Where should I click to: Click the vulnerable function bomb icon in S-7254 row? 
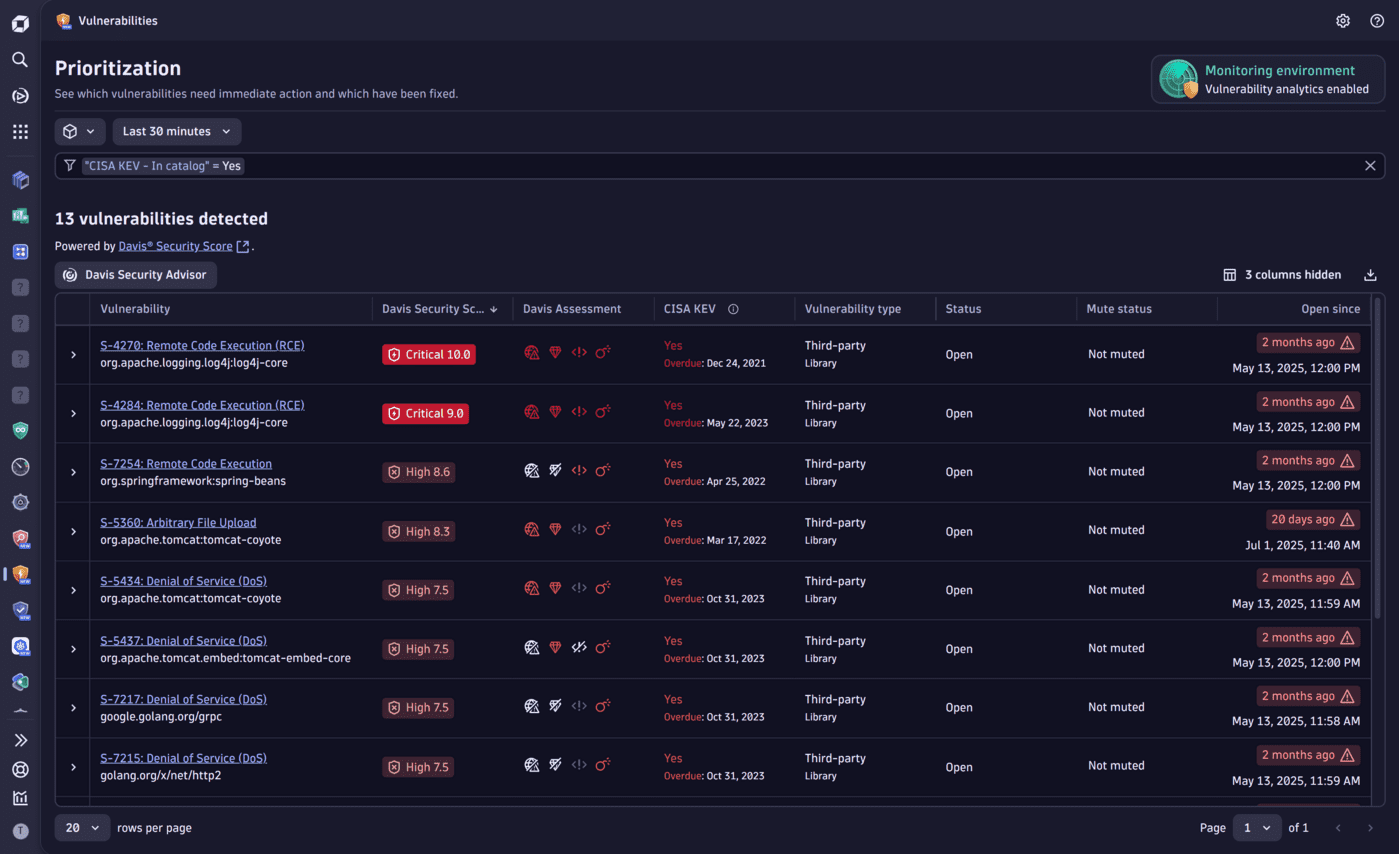pos(603,470)
